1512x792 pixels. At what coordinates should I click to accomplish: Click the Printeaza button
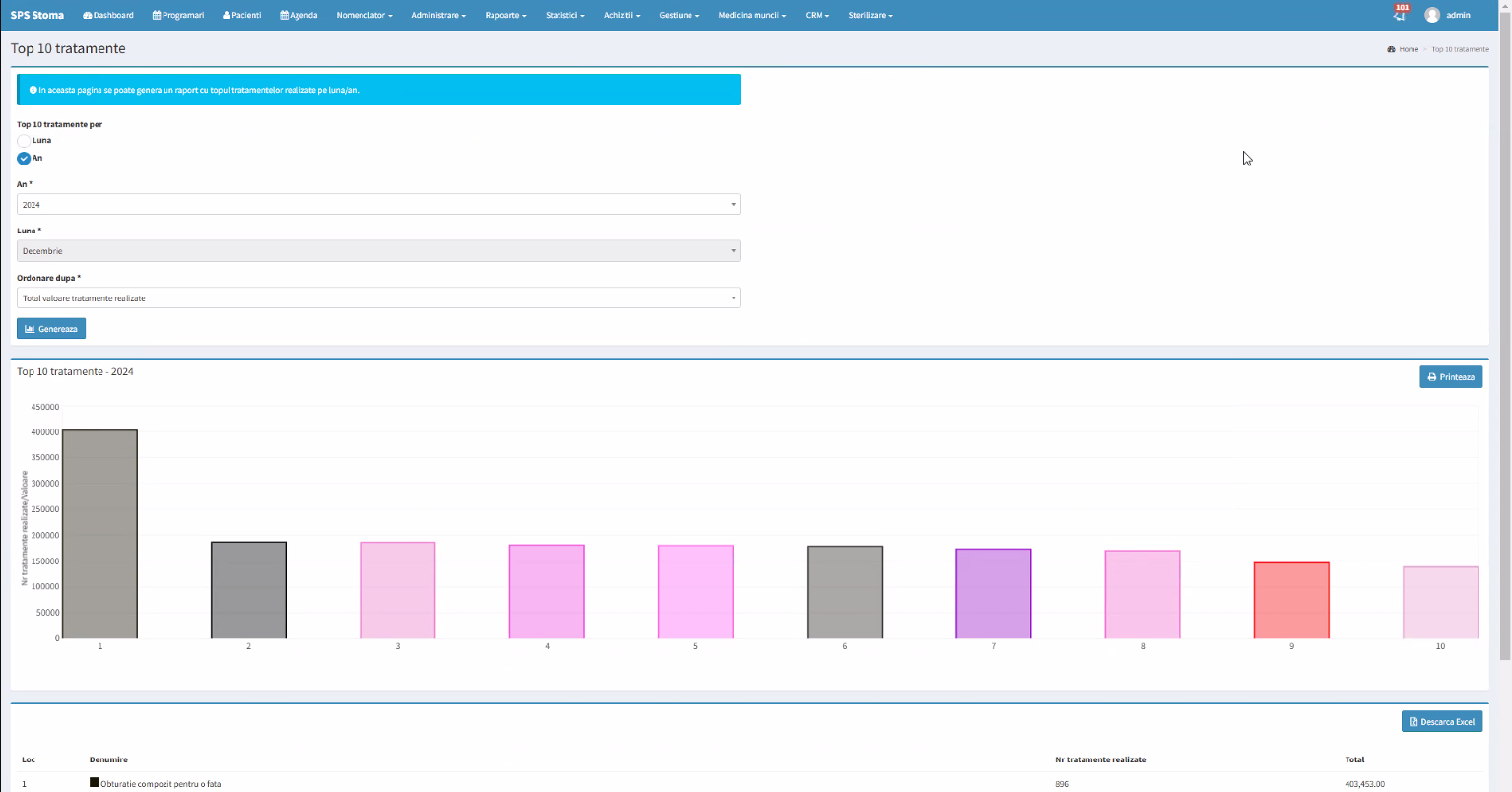tap(1450, 376)
